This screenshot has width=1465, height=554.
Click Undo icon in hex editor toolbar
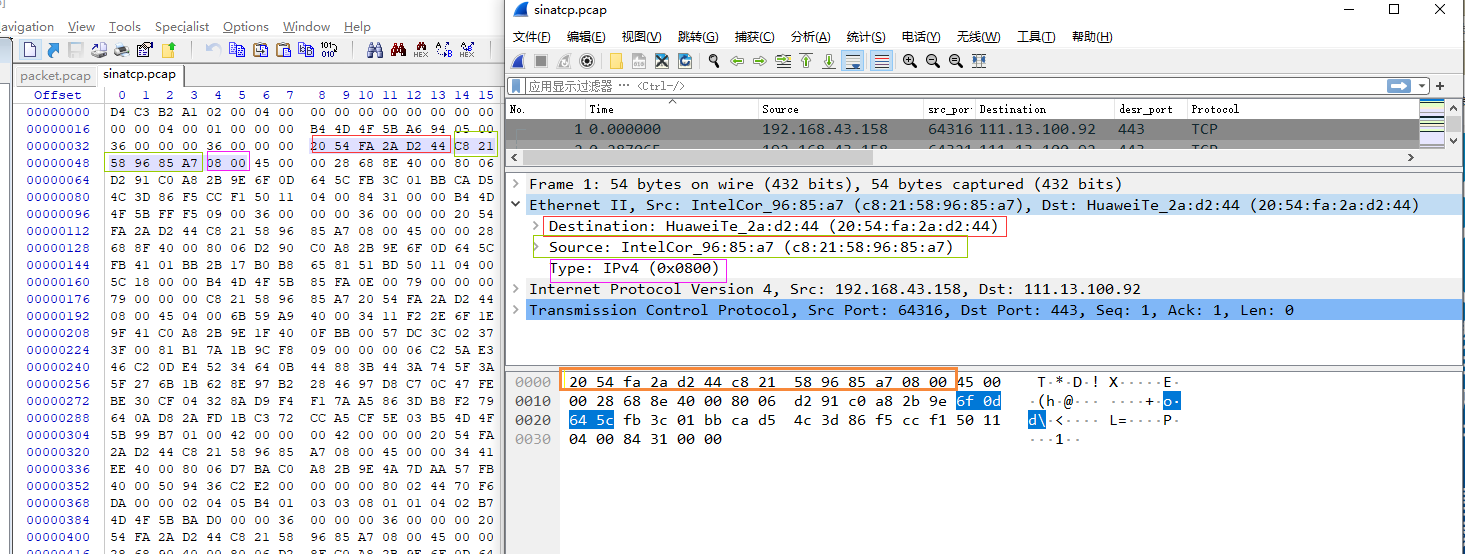coord(213,49)
